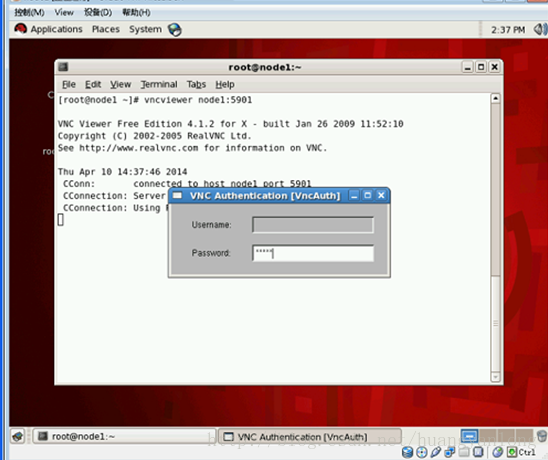This screenshot has height=460, width=548.
Task: Click the volume speaker icon
Action: tap(540, 29)
